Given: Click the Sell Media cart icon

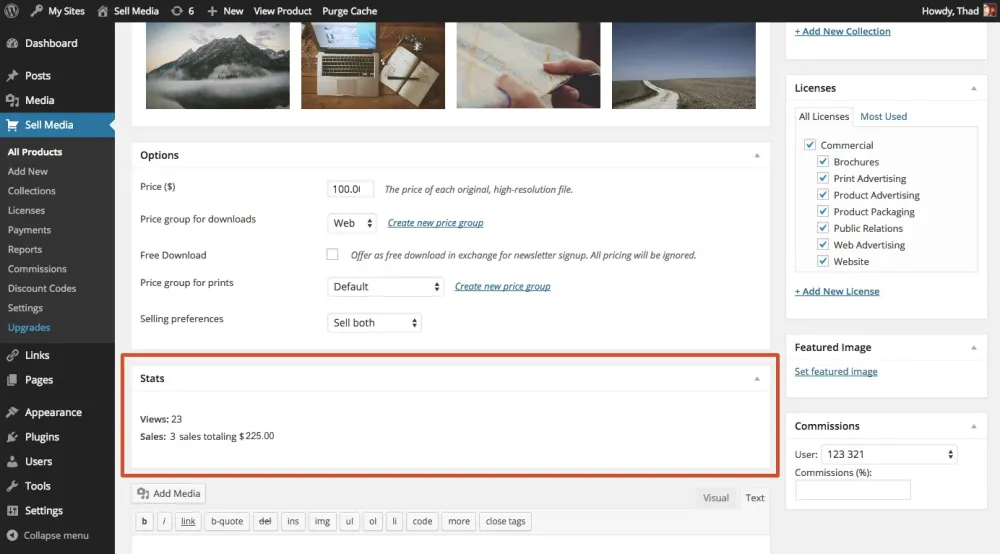Looking at the screenshot, I should click(12, 125).
